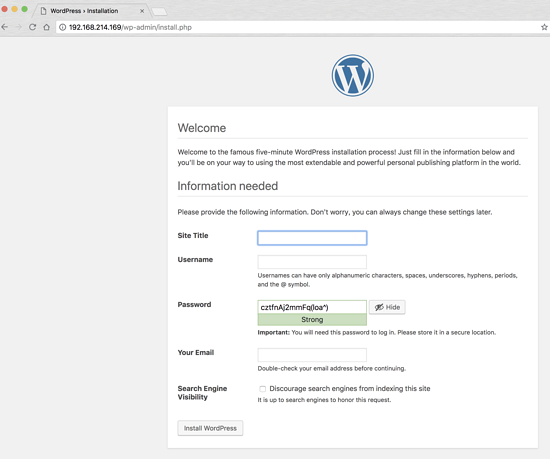
Task: Click the Install WordPress button
Action: (x=210, y=428)
